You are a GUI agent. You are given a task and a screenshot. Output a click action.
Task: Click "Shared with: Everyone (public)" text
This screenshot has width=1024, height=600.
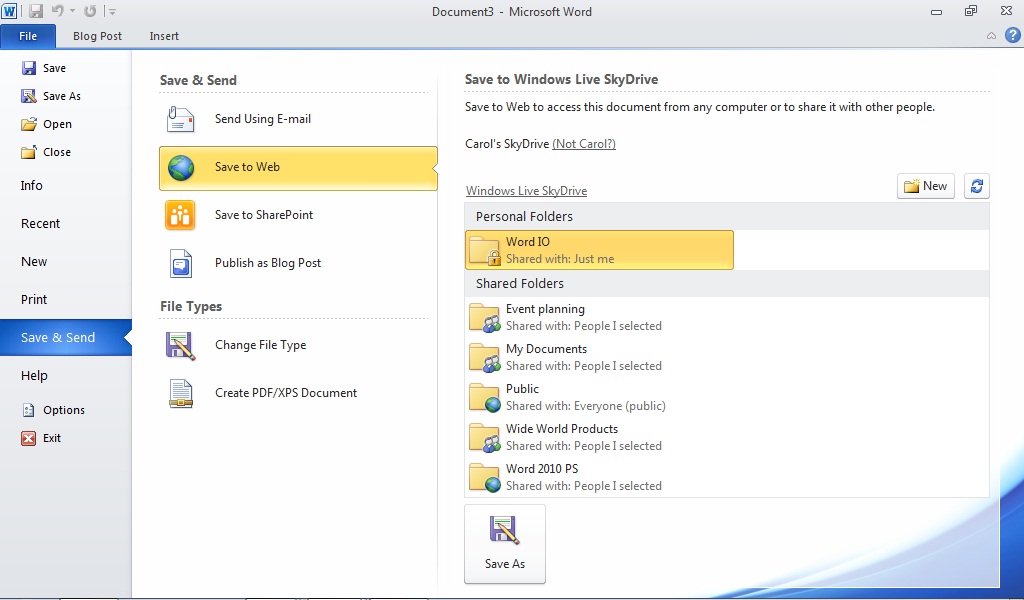586,406
